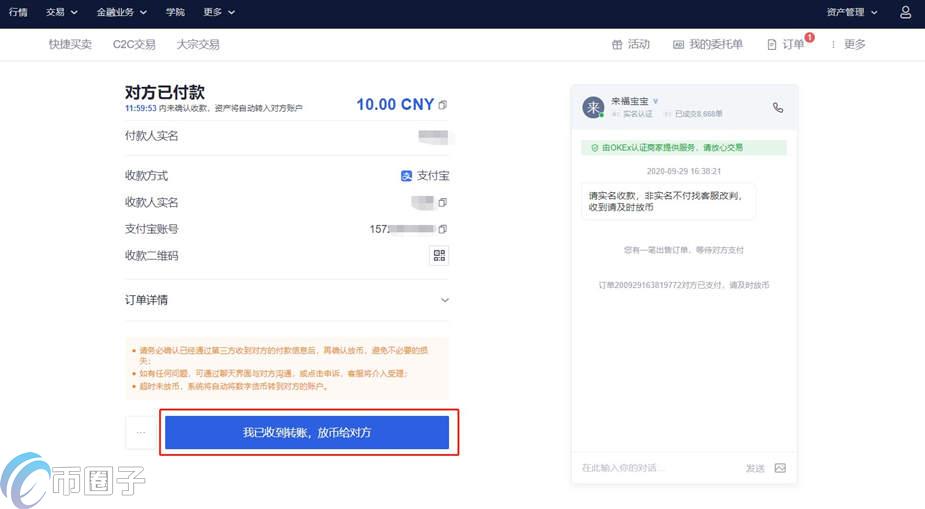The image size is (925, 509).
Task: Confirm 我已收到转账，放币给对方 button
Action: point(307,432)
